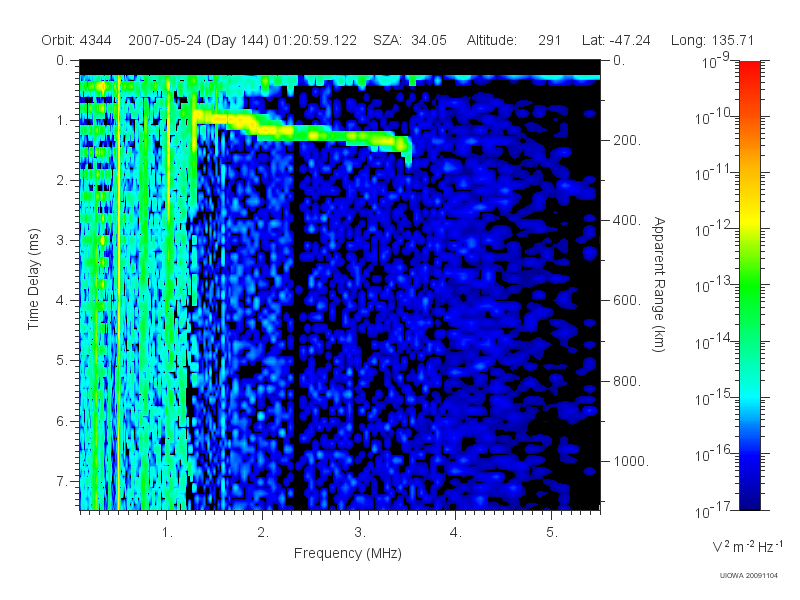The width and height of the screenshot is (800, 600).
Task: Click the V² m⁻² Hz⁻¹ unit label
Action: (747, 547)
